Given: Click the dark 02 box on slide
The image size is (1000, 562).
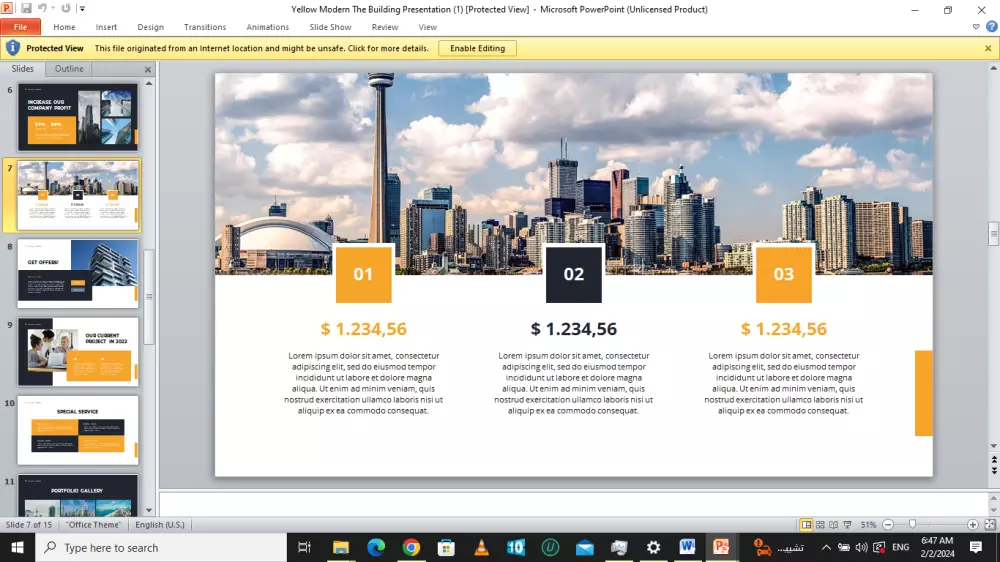Looking at the screenshot, I should pyautogui.click(x=573, y=274).
